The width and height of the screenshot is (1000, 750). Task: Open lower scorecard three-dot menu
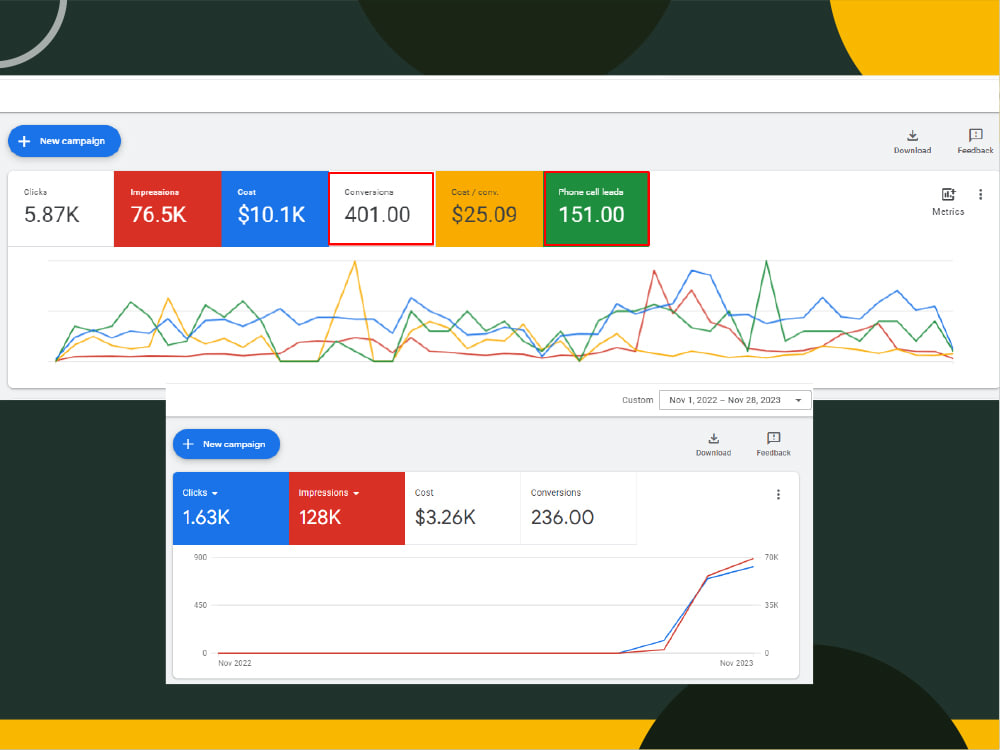pyautogui.click(x=778, y=494)
